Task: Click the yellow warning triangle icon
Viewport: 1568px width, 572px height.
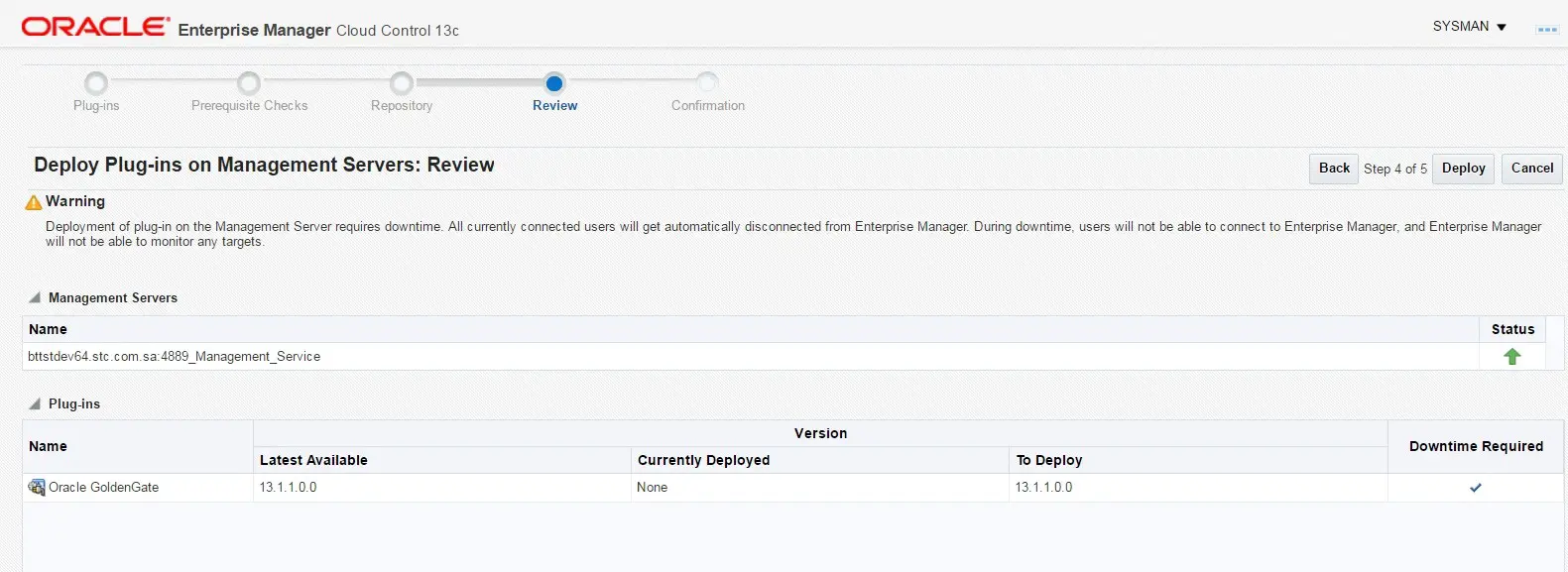Action: (x=34, y=202)
